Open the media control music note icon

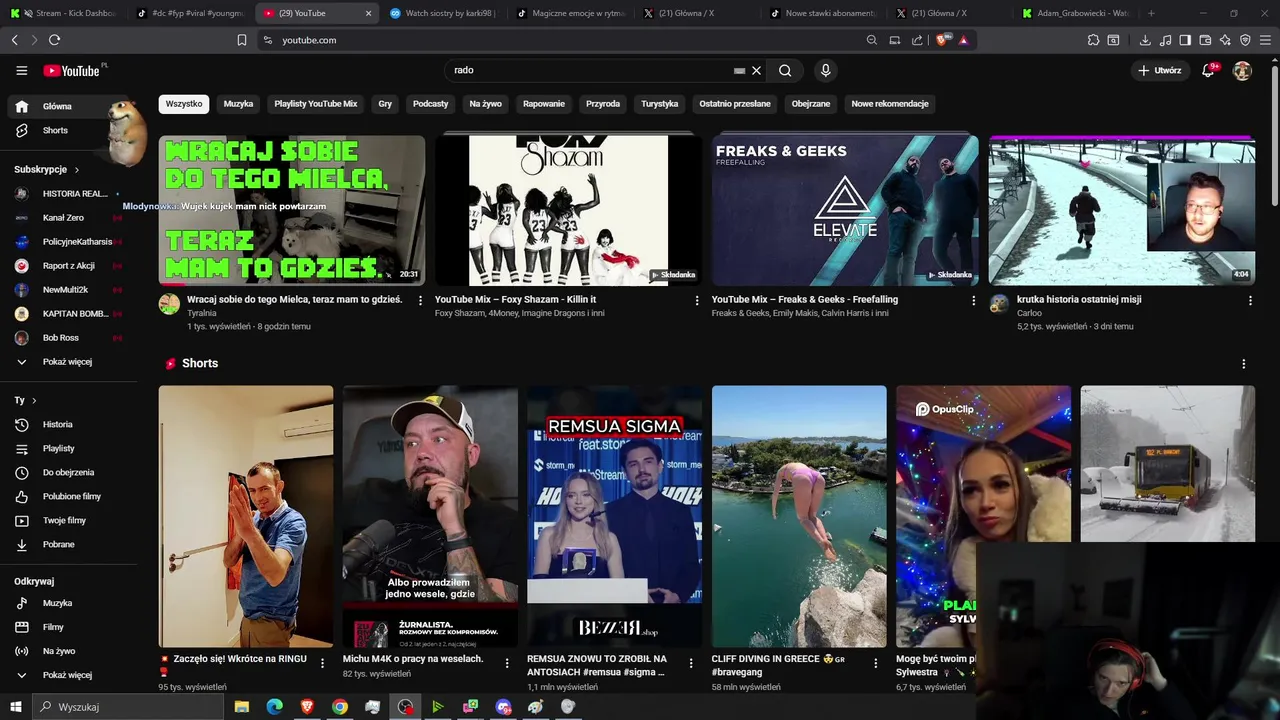pyautogui.click(x=1165, y=40)
